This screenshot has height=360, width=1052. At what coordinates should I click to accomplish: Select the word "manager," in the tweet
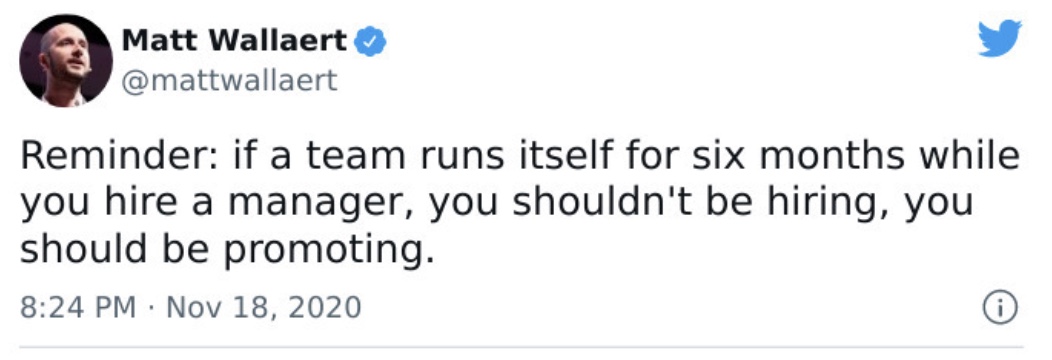(319, 204)
